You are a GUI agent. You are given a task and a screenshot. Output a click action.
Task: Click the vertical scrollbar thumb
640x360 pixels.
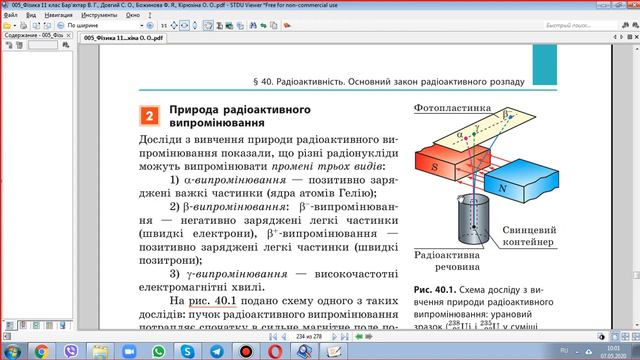click(x=636, y=276)
